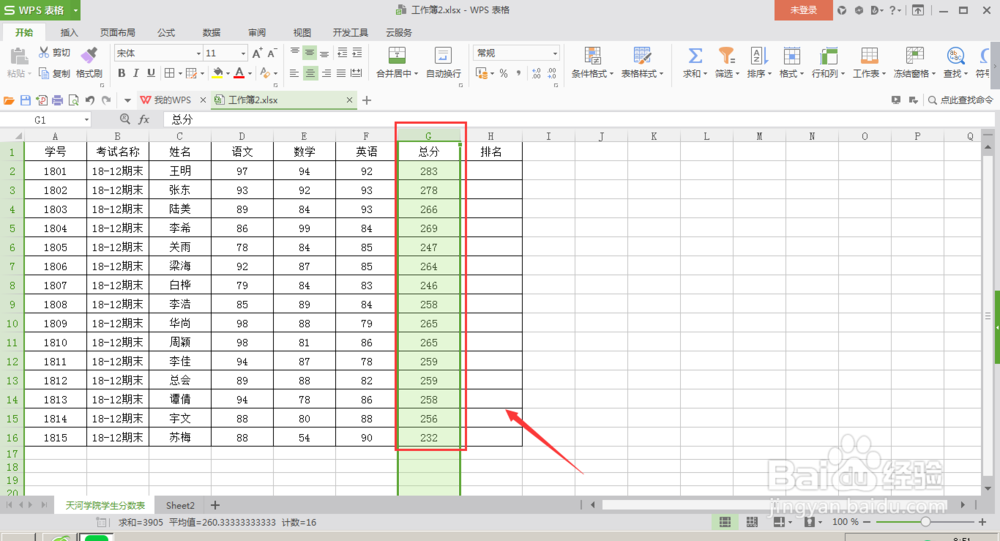
Task: Click the Sort (排序) A-Z icon
Action: (758, 56)
